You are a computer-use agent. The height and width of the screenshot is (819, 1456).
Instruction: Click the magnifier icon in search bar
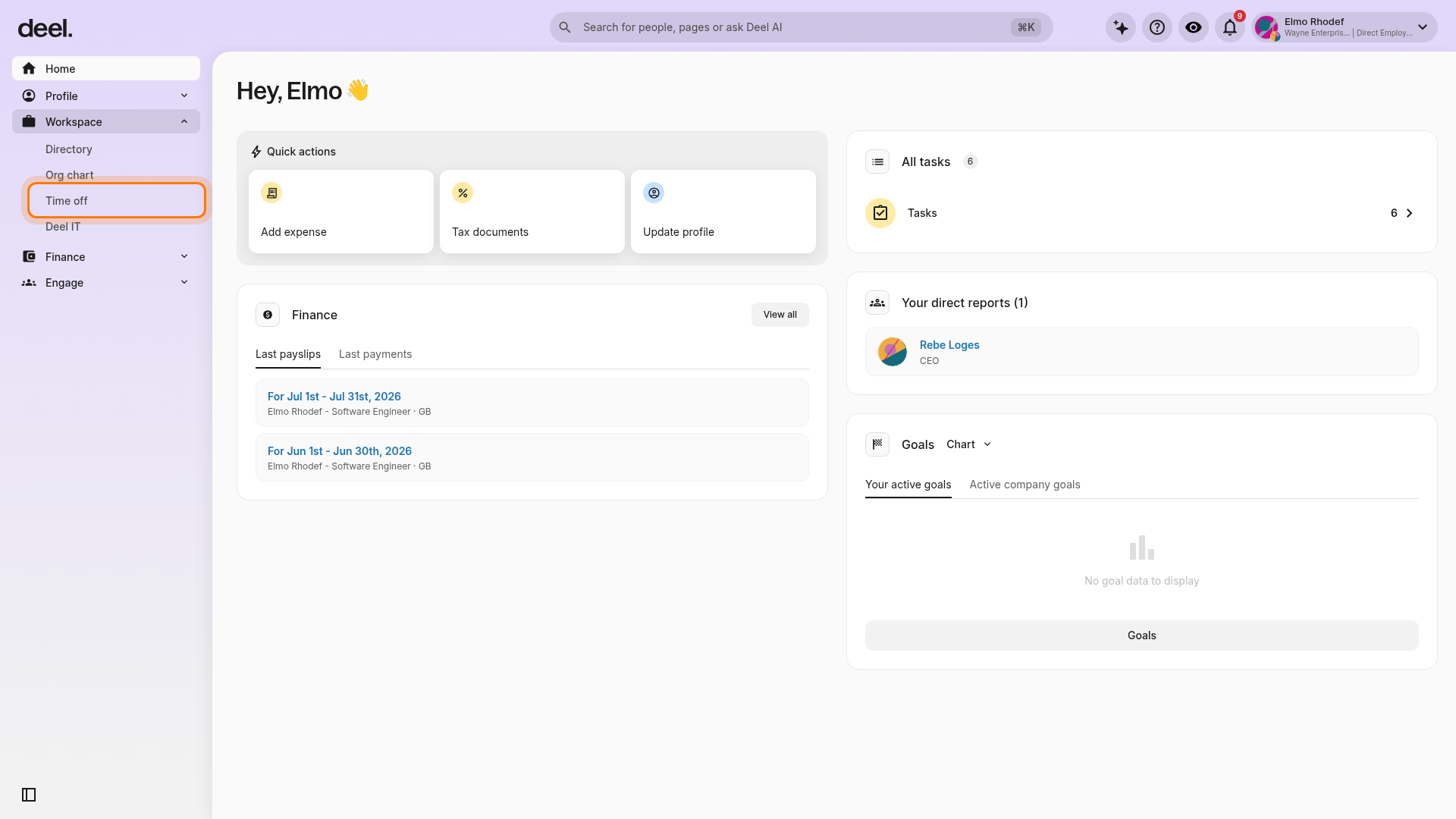(565, 27)
